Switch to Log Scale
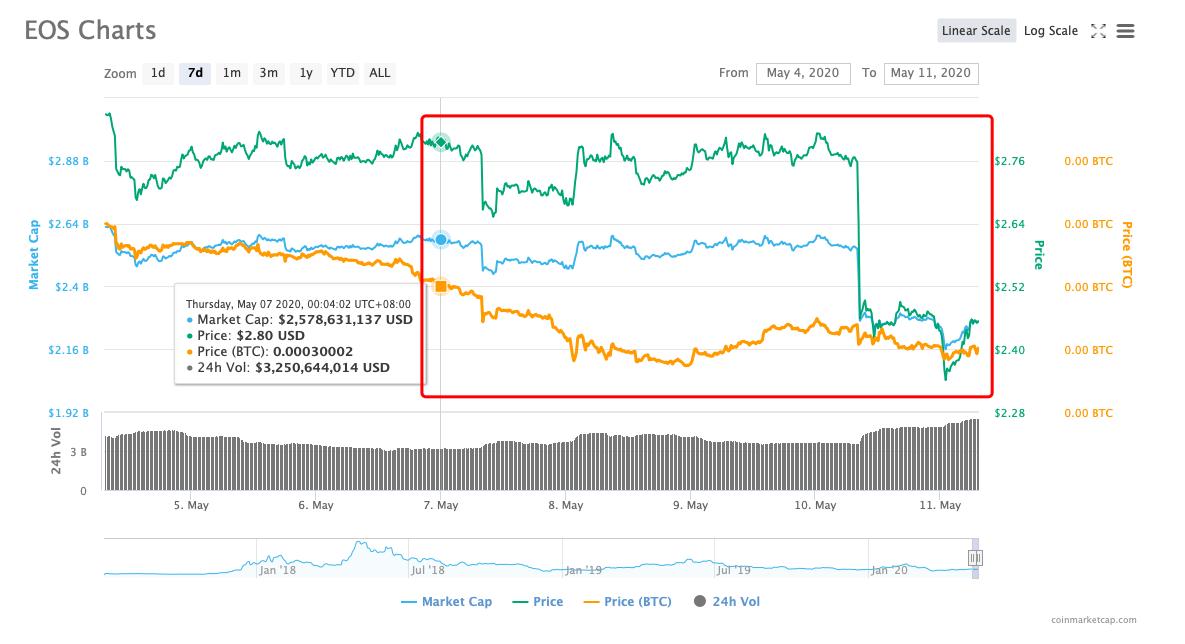 coord(1050,31)
